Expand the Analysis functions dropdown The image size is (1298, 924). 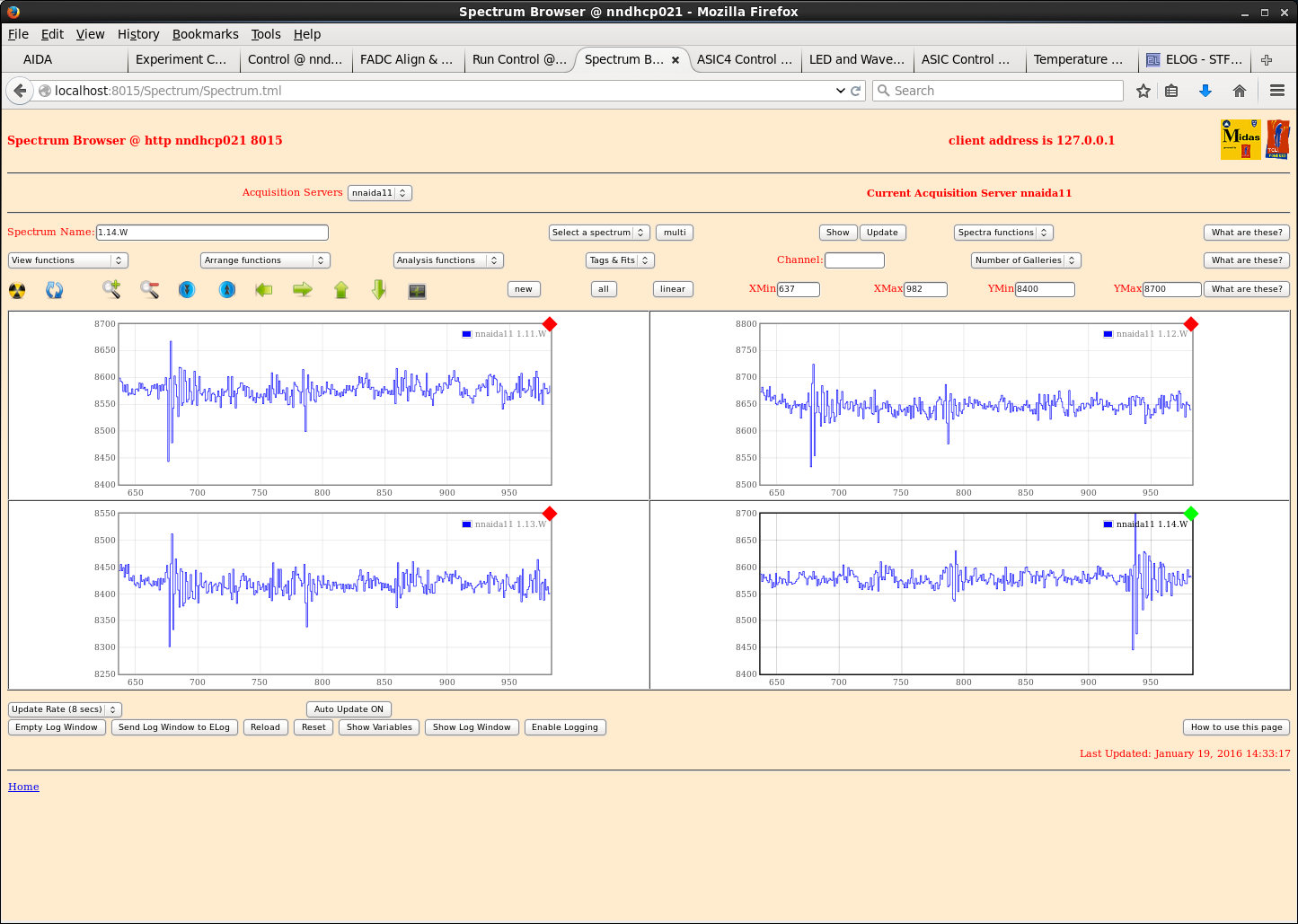click(447, 260)
